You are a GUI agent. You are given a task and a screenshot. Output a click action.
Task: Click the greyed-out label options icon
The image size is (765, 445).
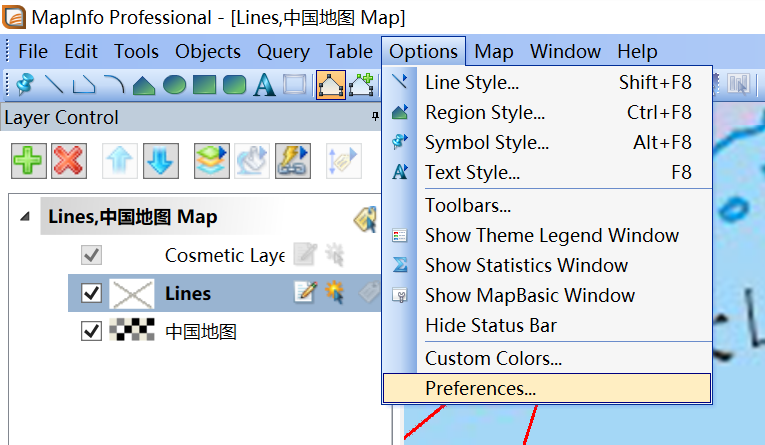343,161
